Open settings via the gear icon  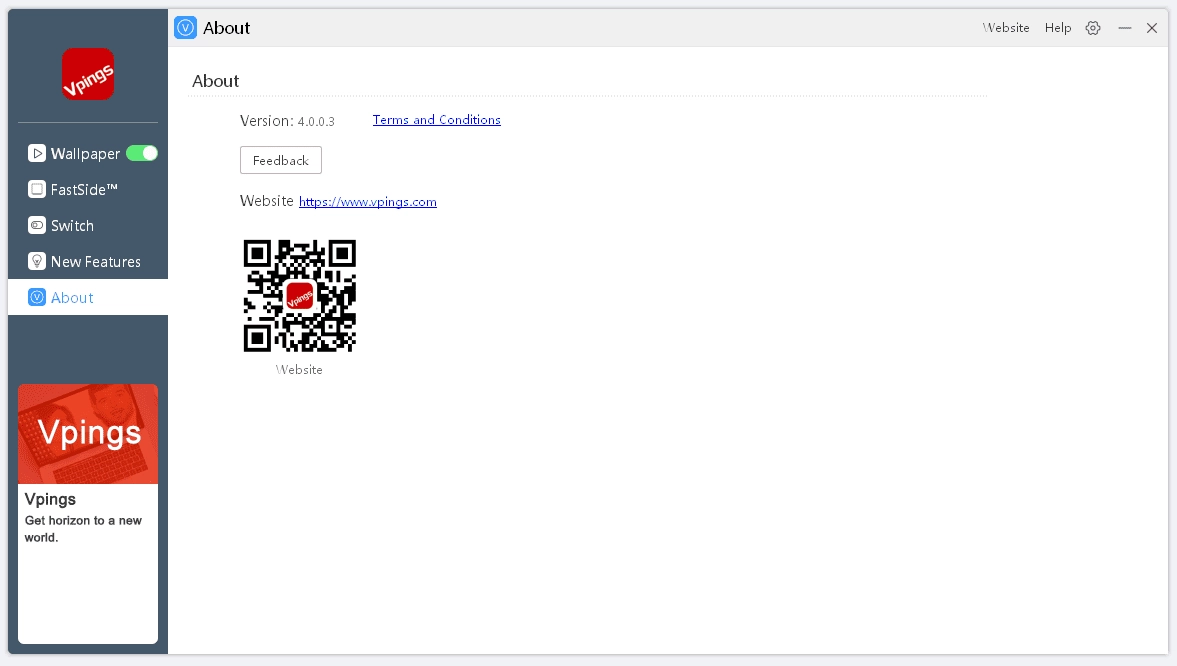[x=1093, y=28]
